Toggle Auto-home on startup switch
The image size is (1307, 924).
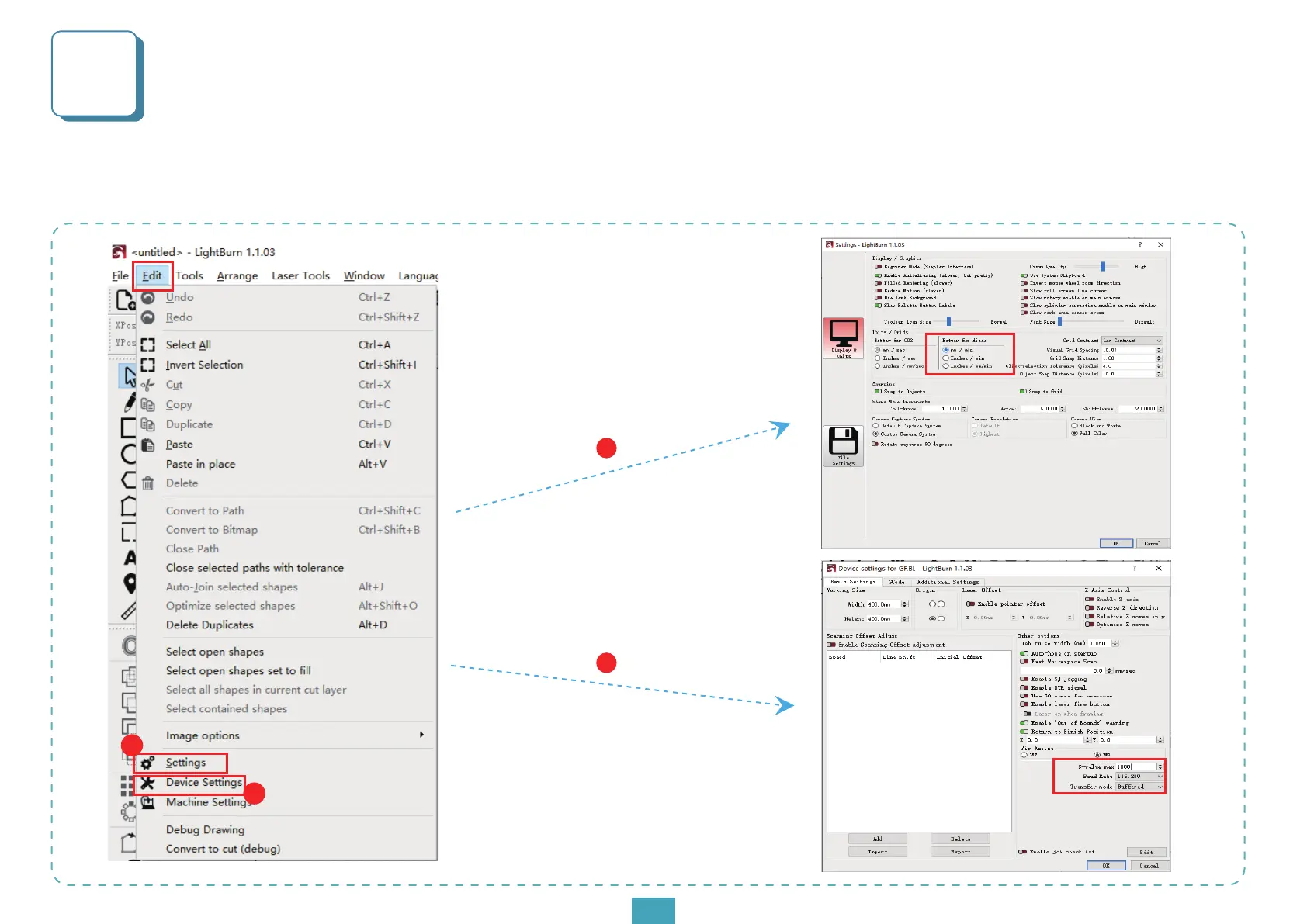pyautogui.click(x=1024, y=653)
